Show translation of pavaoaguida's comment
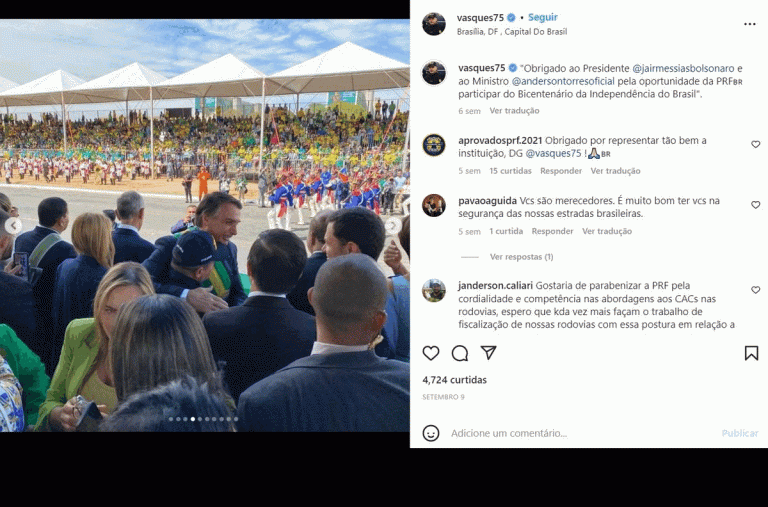Image resolution: width=768 pixels, height=507 pixels. (x=607, y=231)
